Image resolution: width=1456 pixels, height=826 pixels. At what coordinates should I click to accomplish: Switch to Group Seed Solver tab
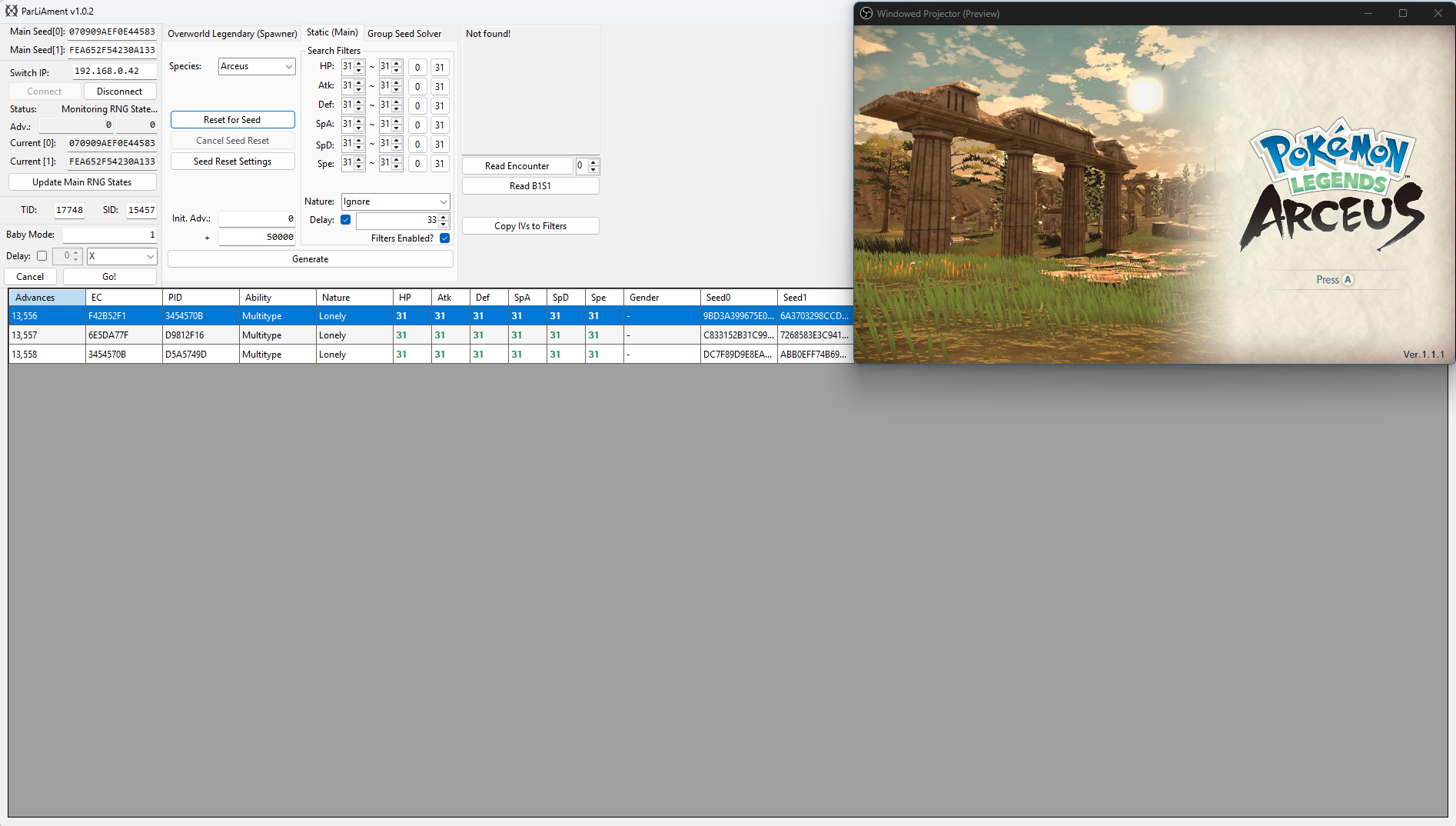[404, 34]
